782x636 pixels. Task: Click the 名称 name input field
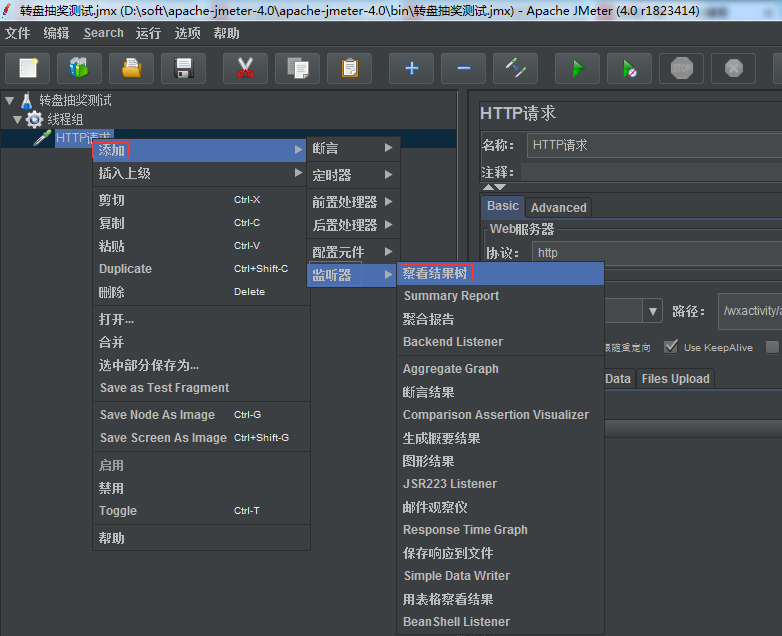tap(650, 145)
